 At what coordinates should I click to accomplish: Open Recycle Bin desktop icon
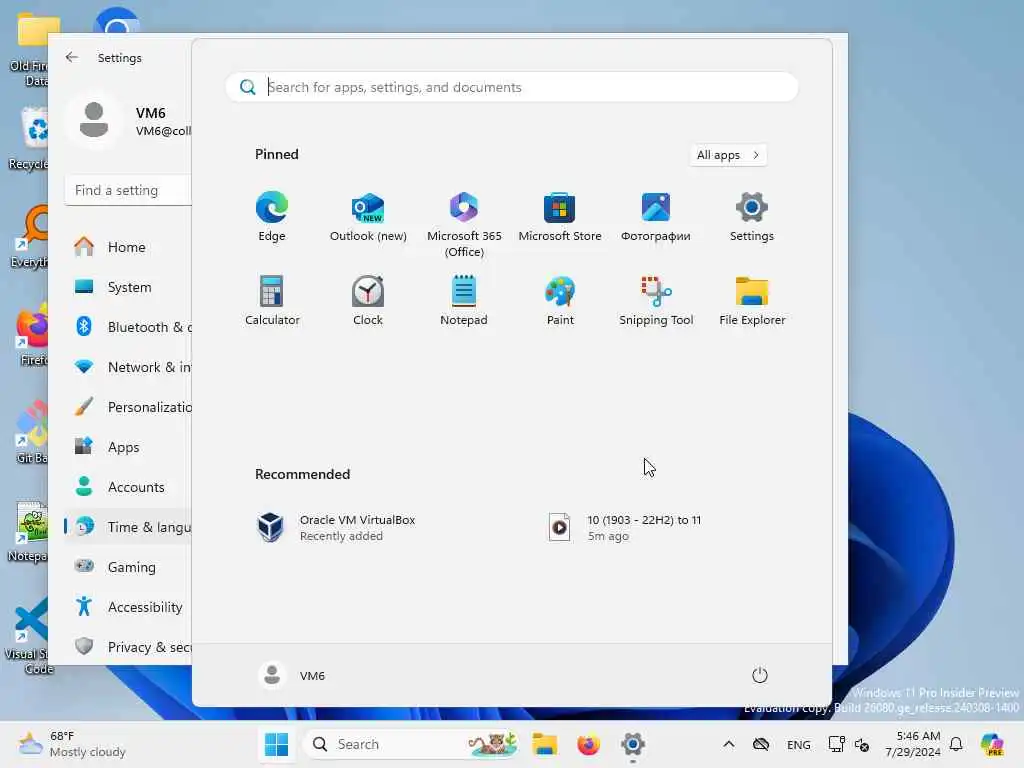[x=31, y=139]
